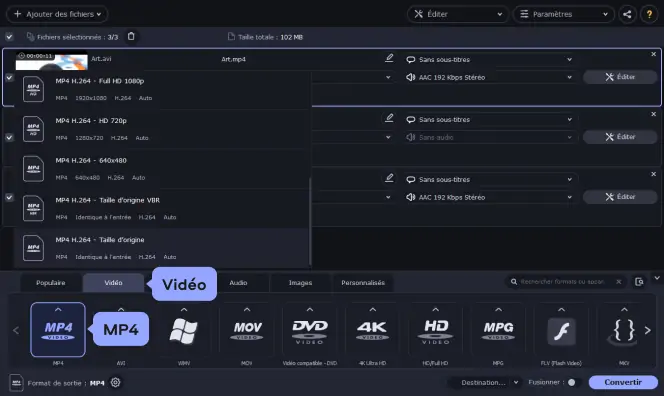
Task: Open output format settings gear icon
Action: (115, 382)
